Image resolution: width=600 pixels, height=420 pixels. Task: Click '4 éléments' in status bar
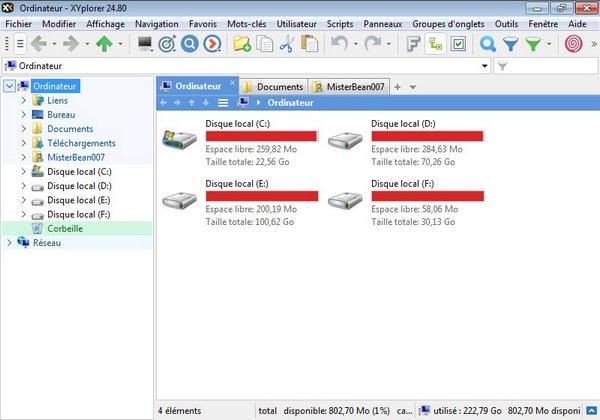click(179, 410)
